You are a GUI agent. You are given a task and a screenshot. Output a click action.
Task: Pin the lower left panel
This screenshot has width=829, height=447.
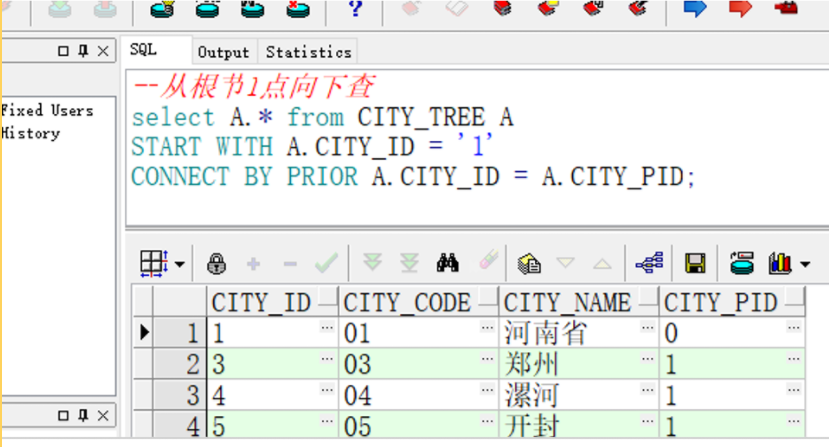[x=82, y=415]
